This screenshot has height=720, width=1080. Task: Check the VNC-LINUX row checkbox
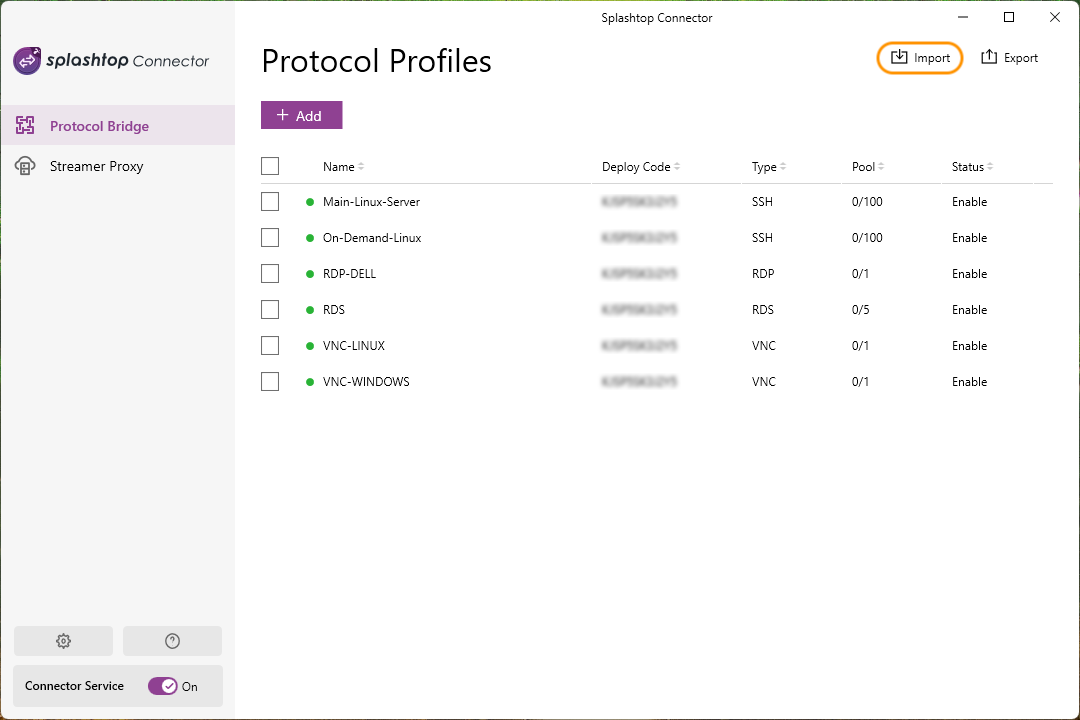270,345
